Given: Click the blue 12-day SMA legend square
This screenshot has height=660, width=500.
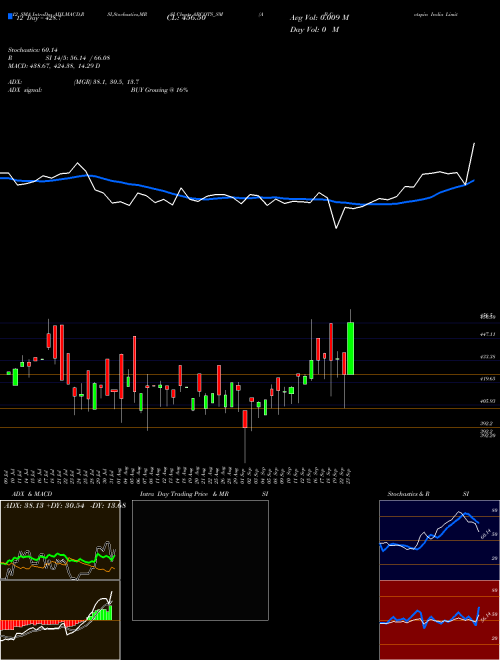Looking at the screenshot, I should [10, 16].
